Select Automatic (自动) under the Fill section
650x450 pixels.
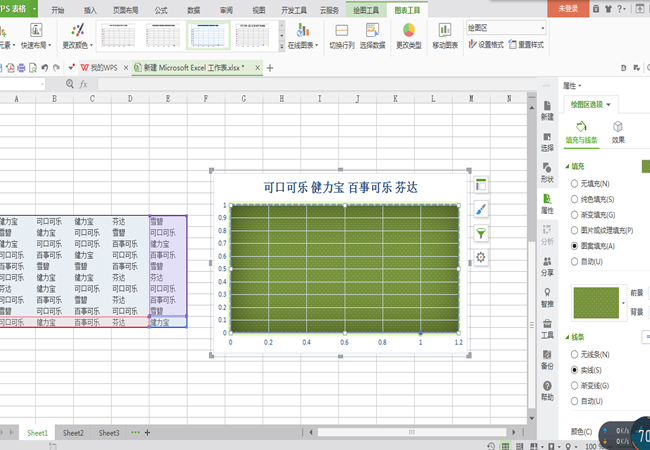pyautogui.click(x=574, y=261)
